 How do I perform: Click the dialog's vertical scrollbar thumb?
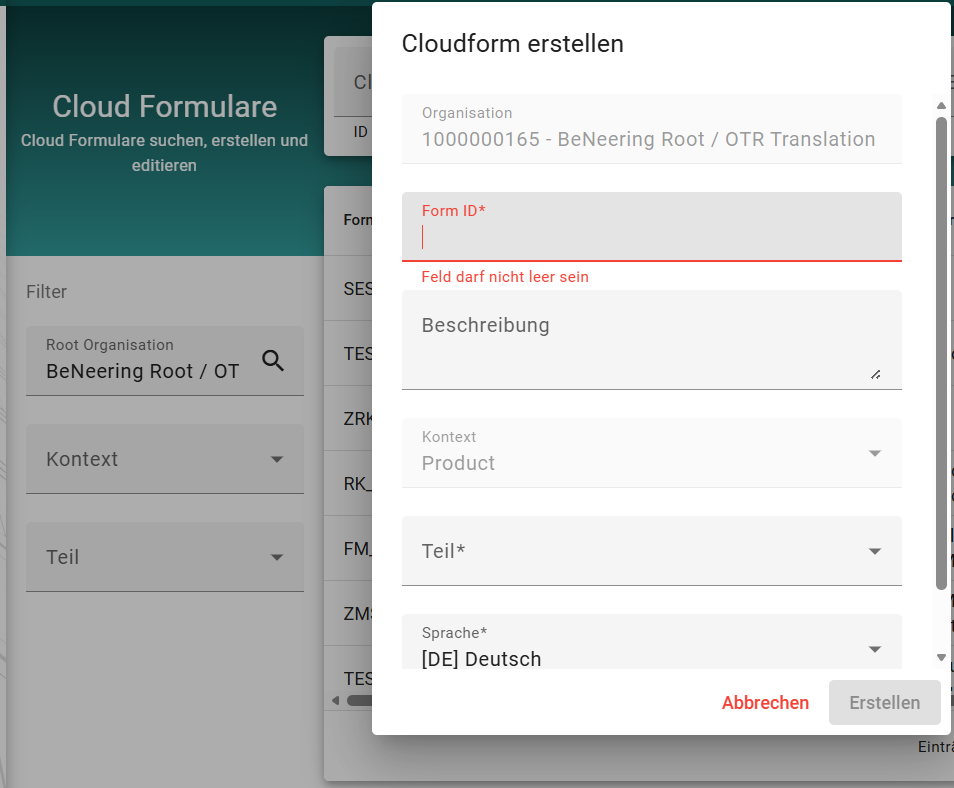tap(941, 350)
